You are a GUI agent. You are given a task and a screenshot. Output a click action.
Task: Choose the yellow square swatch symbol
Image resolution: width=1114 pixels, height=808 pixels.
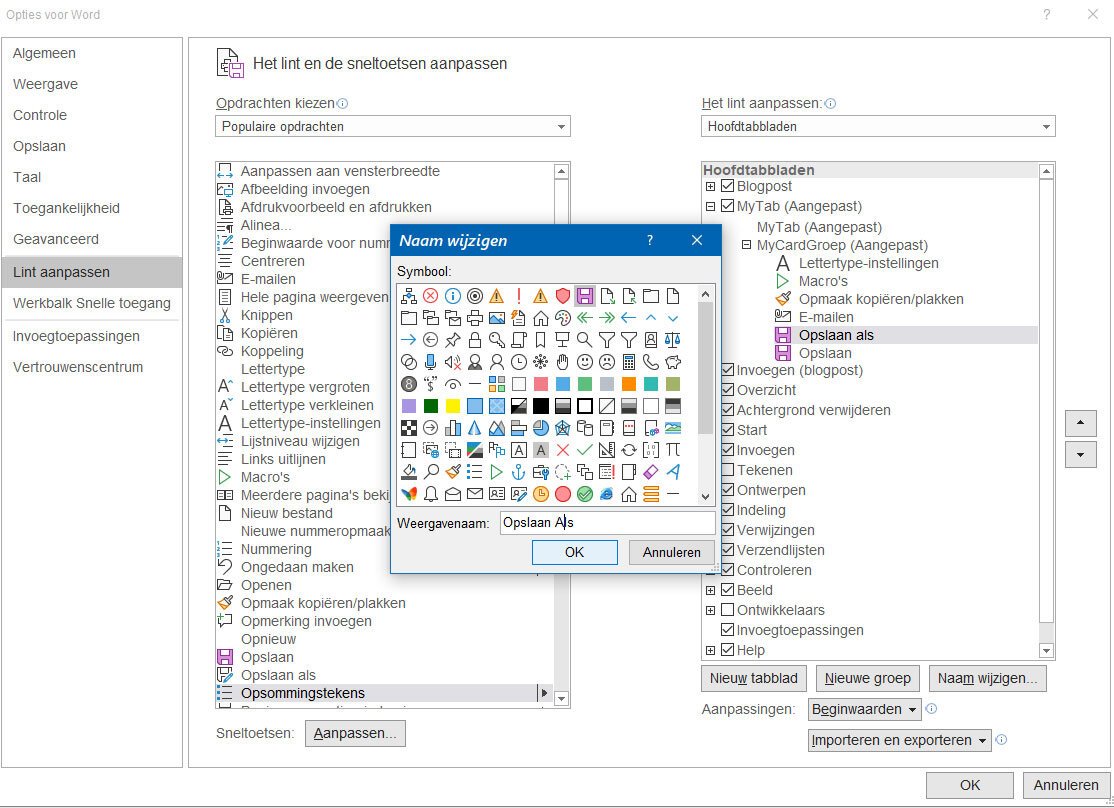(453, 406)
